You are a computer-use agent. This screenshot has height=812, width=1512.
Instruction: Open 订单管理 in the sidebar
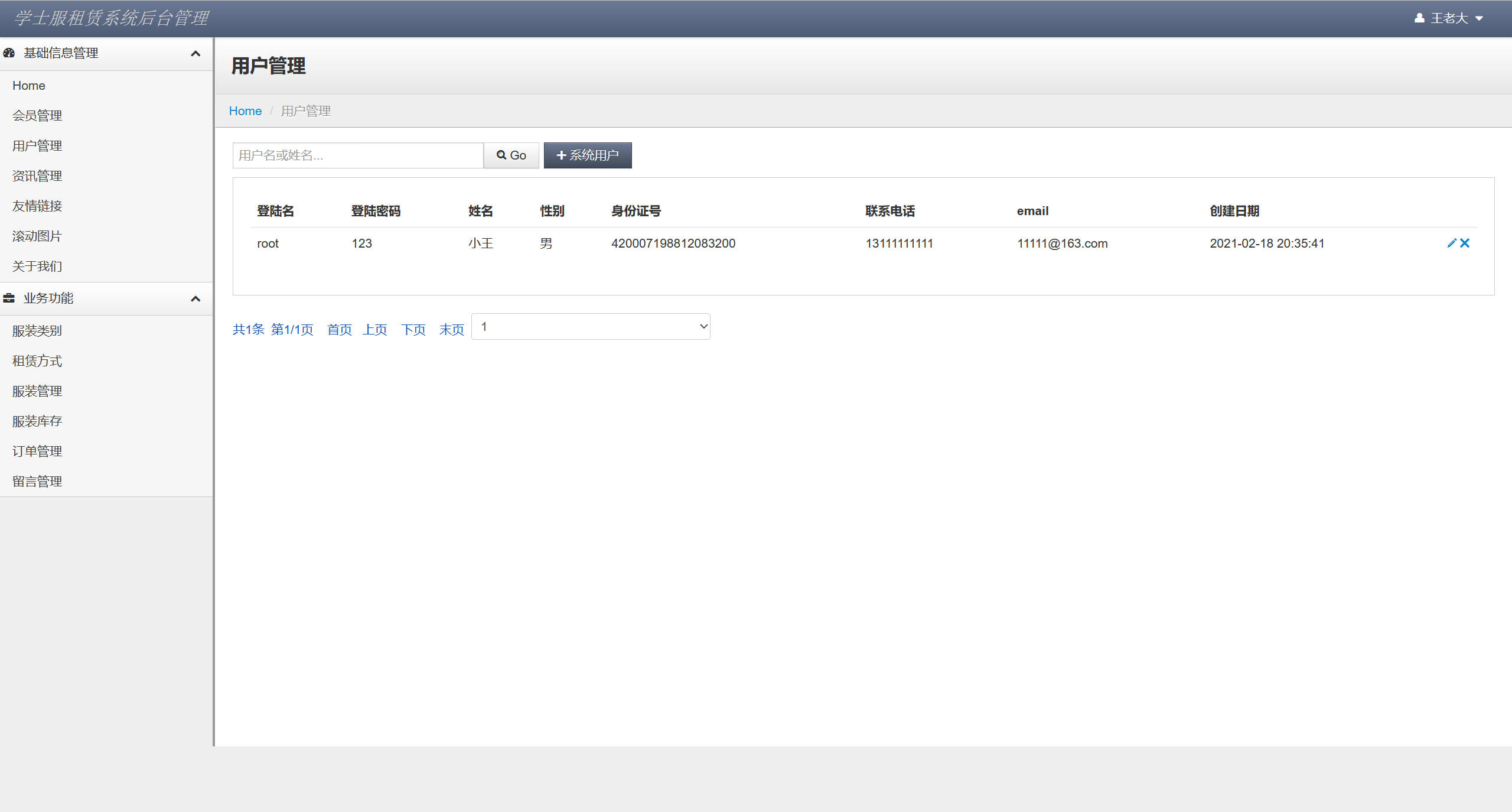click(37, 452)
